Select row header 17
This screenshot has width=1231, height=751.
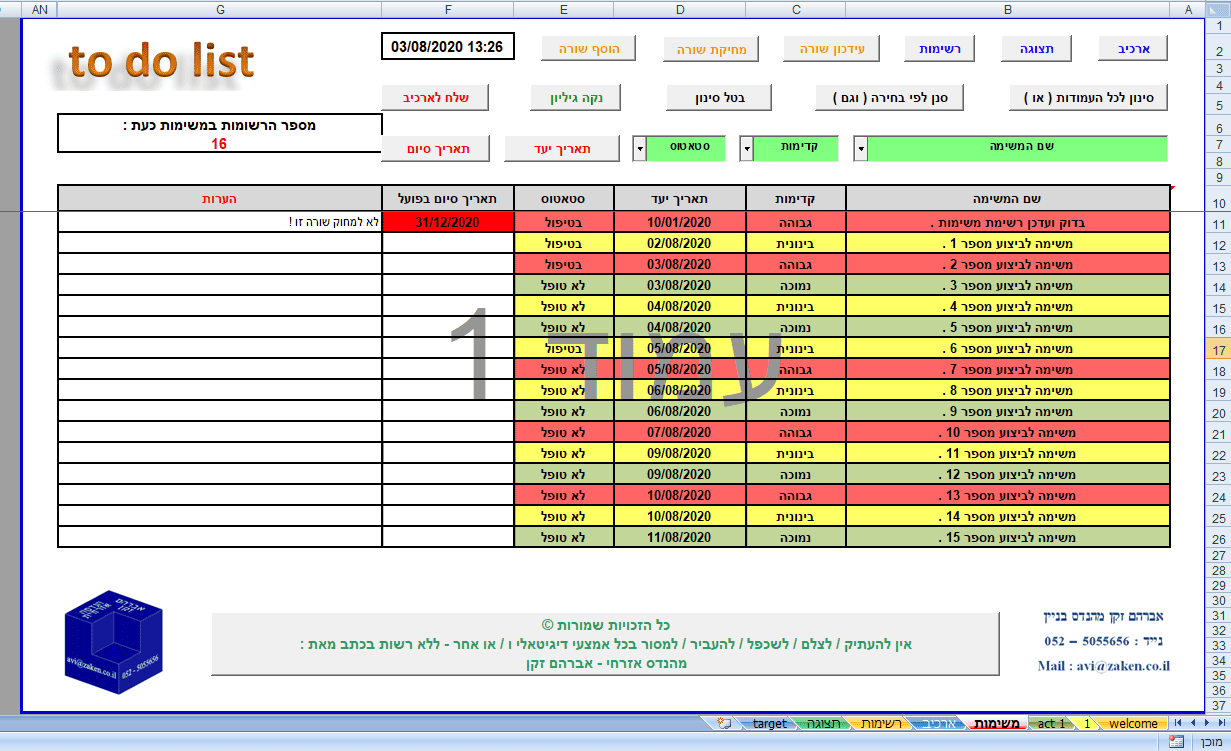click(x=1217, y=349)
